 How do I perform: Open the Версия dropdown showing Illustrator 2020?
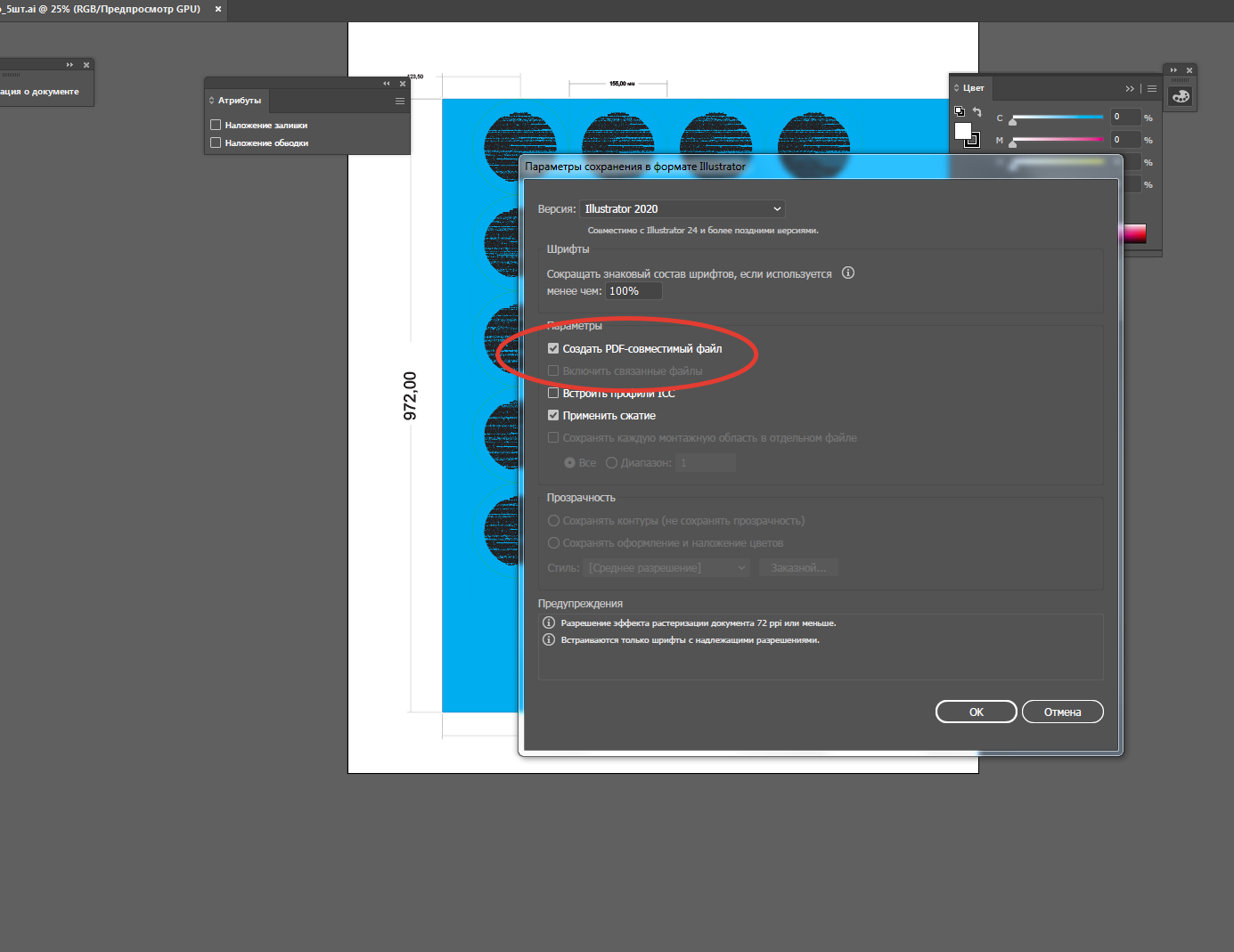coord(682,209)
